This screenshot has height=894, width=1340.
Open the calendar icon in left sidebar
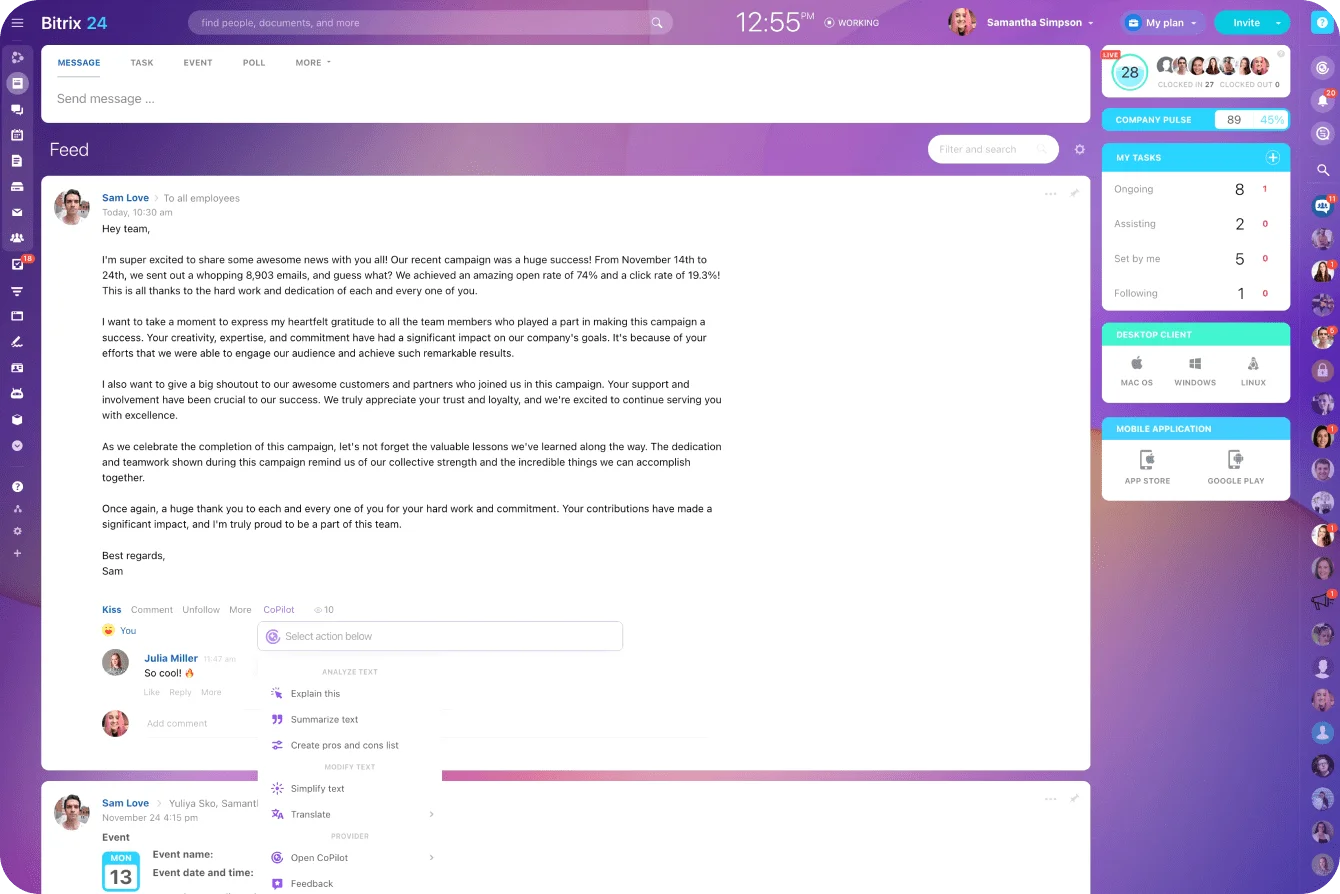coord(17,135)
